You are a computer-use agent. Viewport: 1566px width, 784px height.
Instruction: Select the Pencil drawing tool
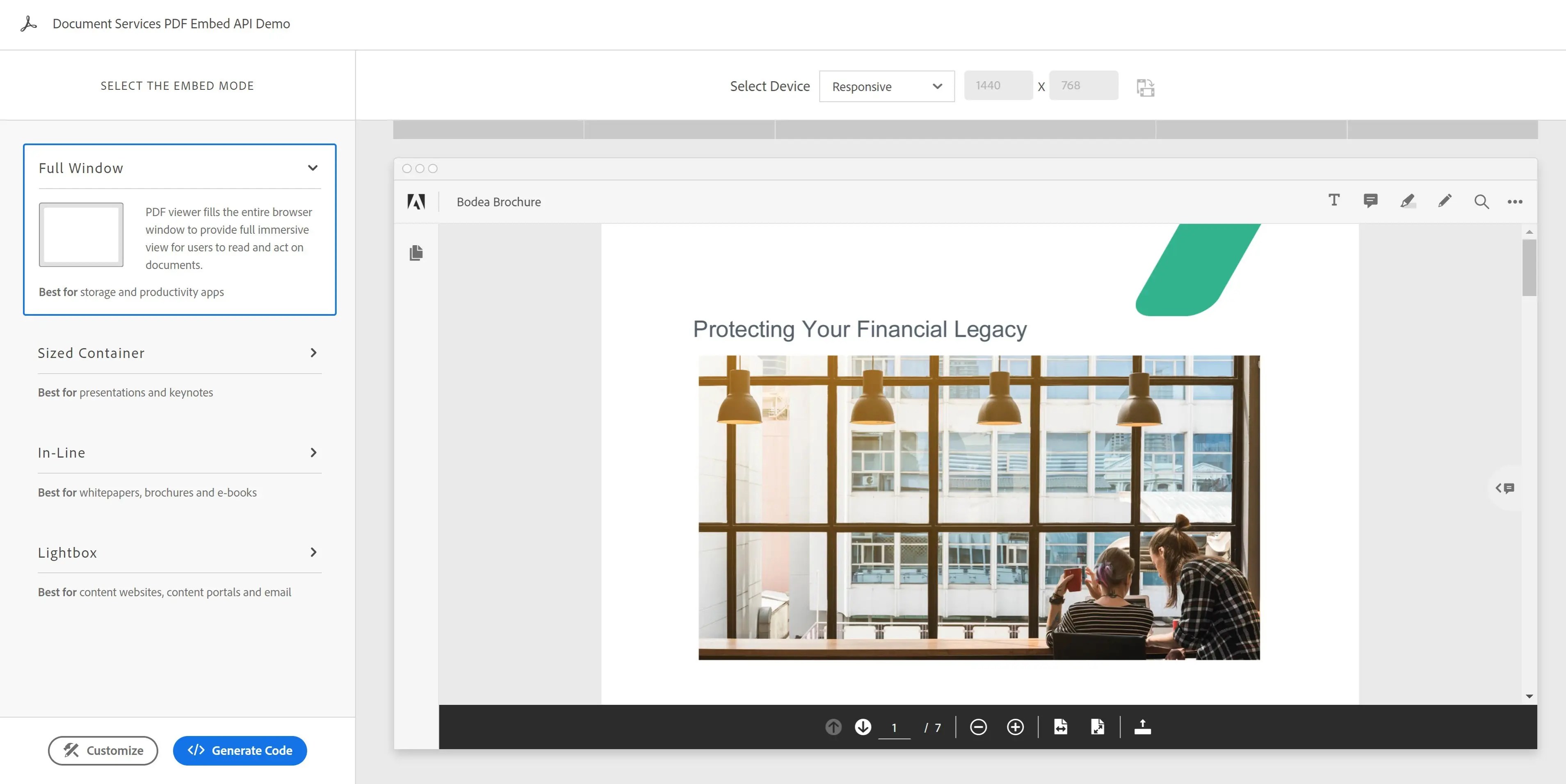click(x=1445, y=201)
